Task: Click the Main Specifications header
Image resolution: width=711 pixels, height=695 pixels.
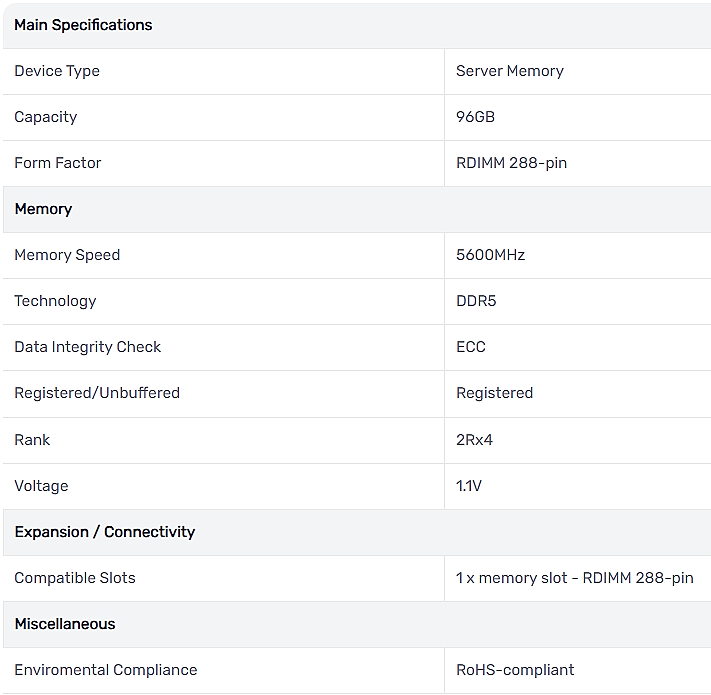Action: 83,25
